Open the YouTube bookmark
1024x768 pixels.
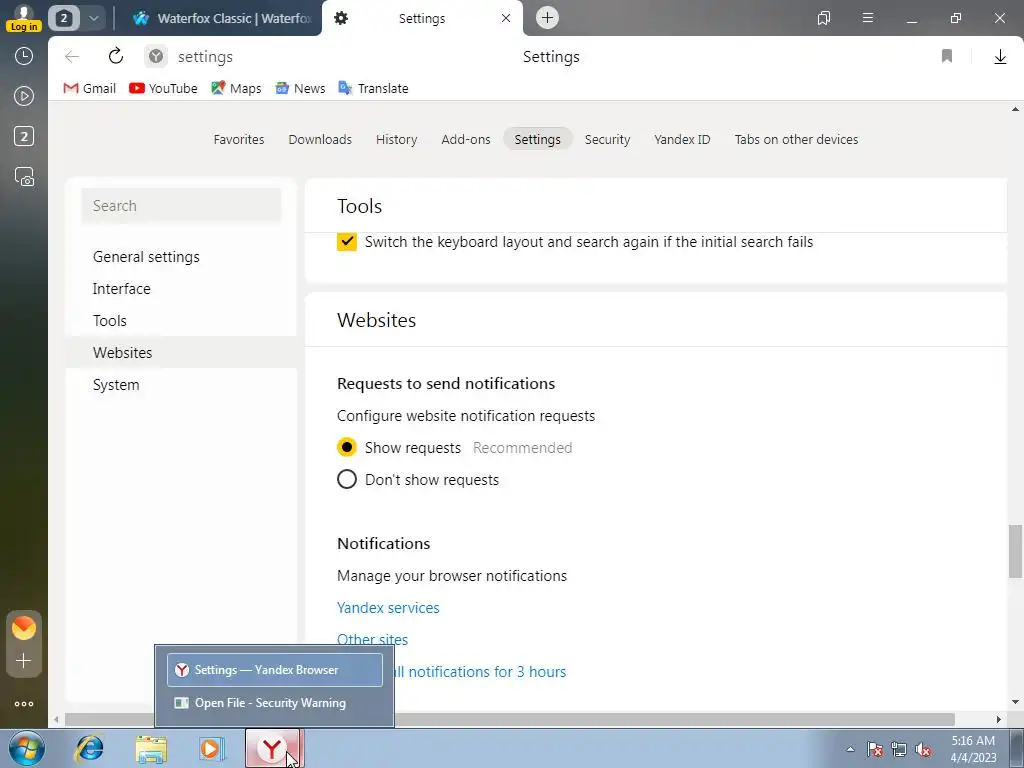(163, 88)
